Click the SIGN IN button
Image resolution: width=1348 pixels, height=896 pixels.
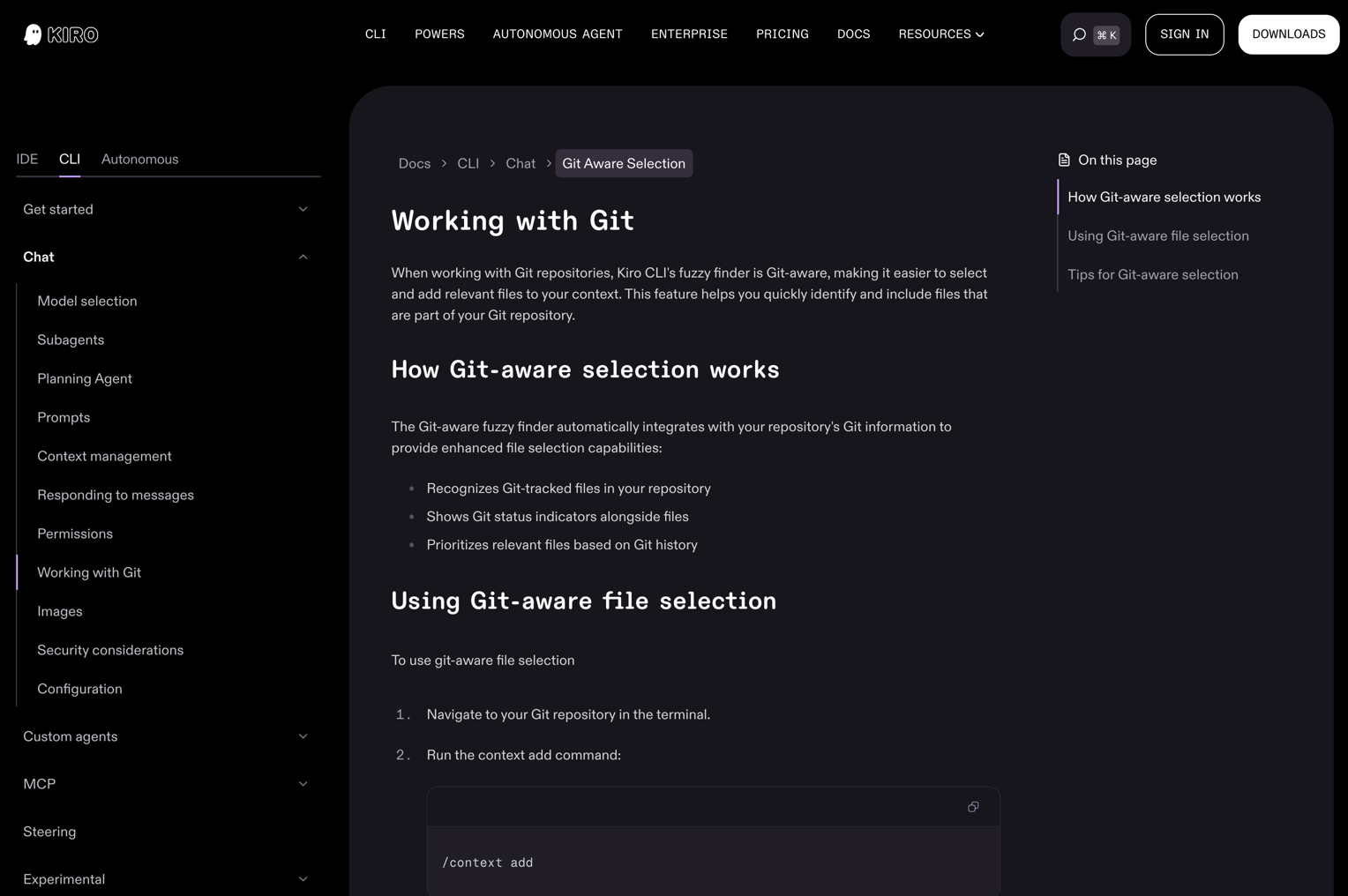[x=1184, y=34]
